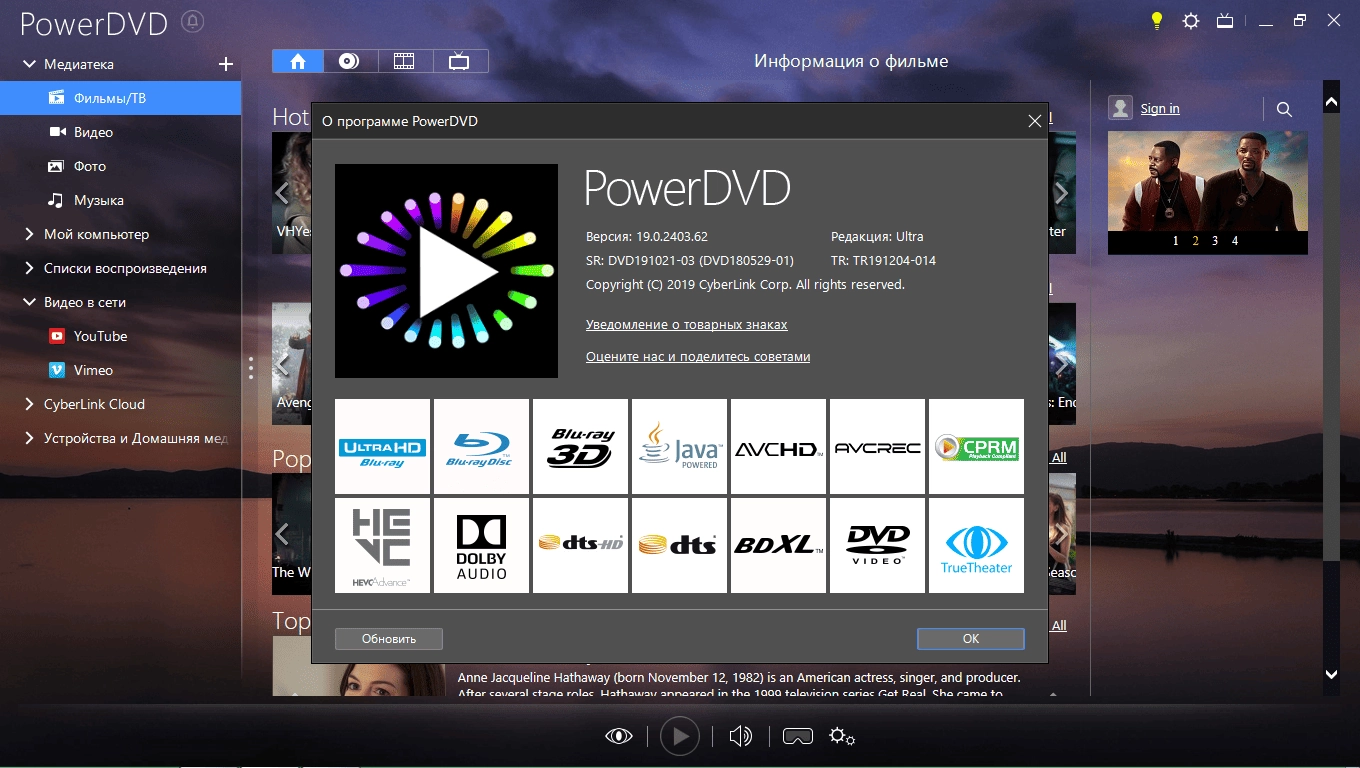Add media with the plus icon
This screenshot has width=1360, height=768.
point(226,64)
